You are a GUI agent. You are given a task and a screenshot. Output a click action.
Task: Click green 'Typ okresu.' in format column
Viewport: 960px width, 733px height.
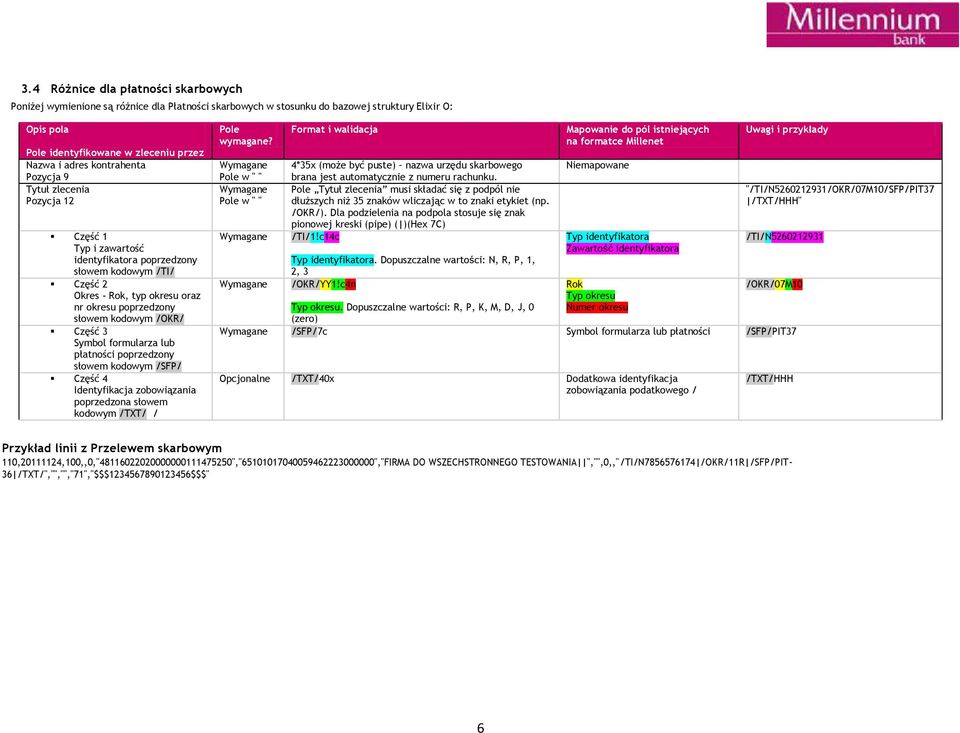(317, 307)
